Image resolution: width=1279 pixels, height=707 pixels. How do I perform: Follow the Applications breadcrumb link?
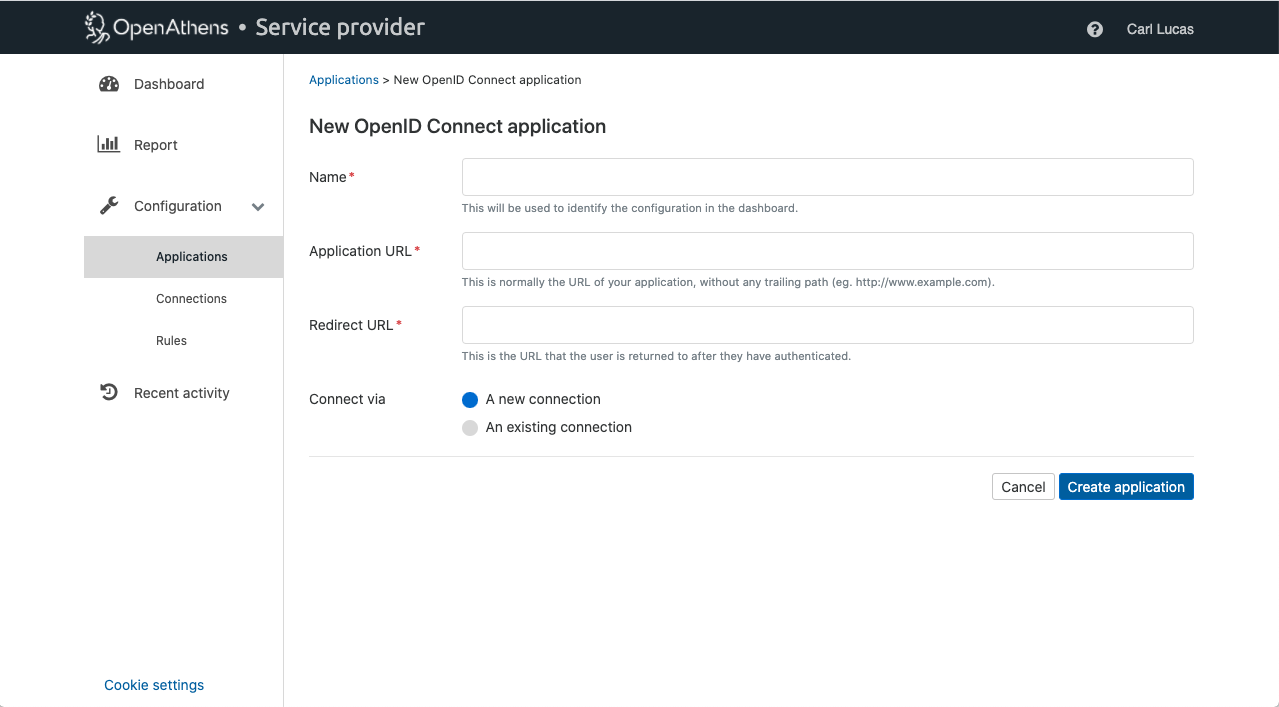[343, 80]
